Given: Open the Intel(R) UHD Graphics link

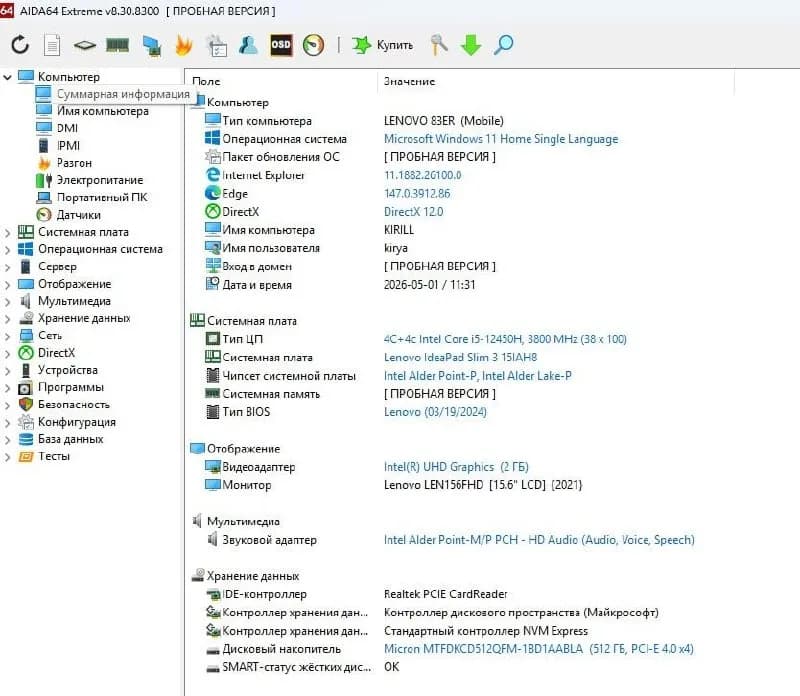Looking at the screenshot, I should [x=456, y=467].
